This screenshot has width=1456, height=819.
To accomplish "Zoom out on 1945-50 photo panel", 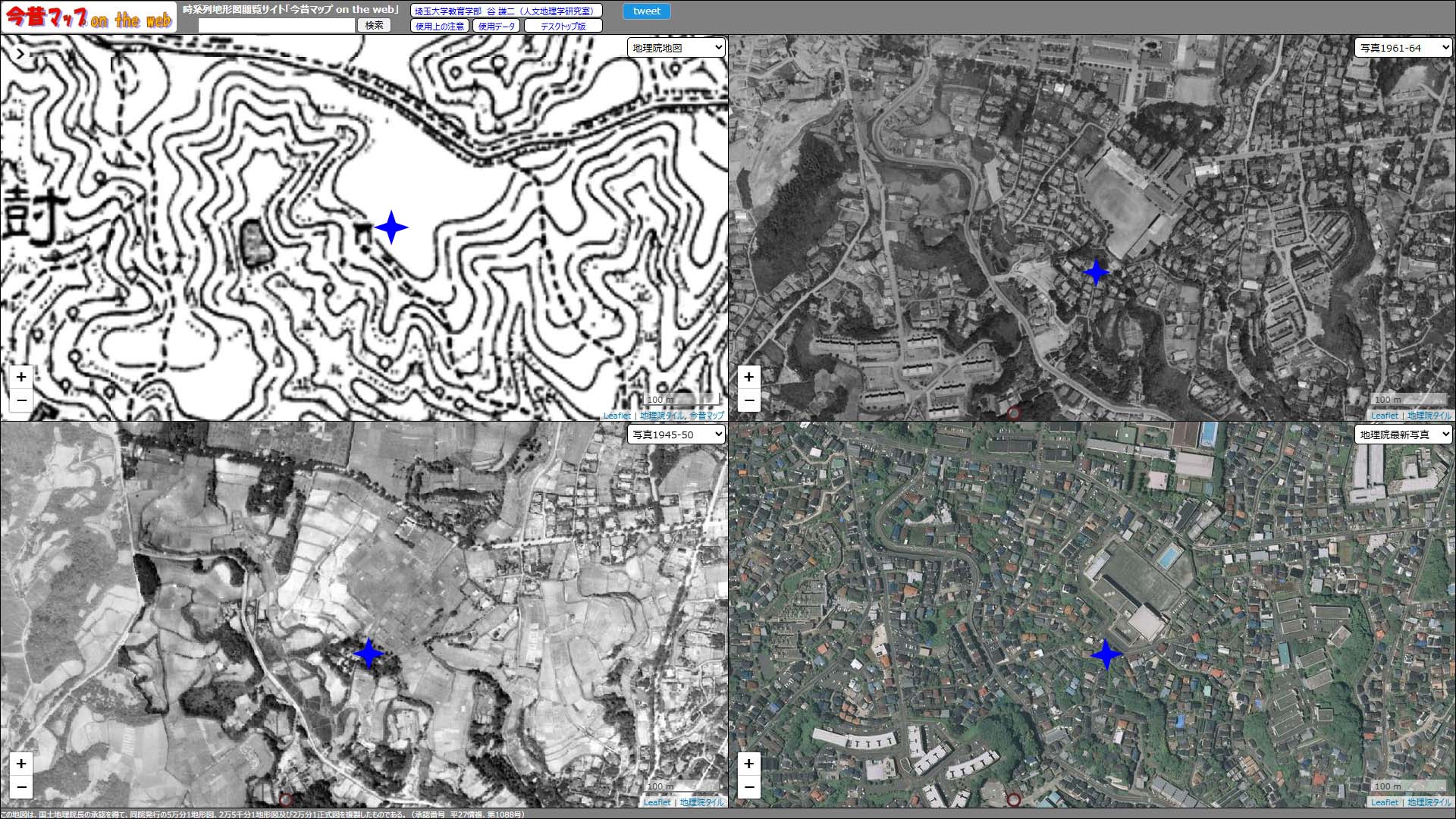I will click(x=21, y=786).
